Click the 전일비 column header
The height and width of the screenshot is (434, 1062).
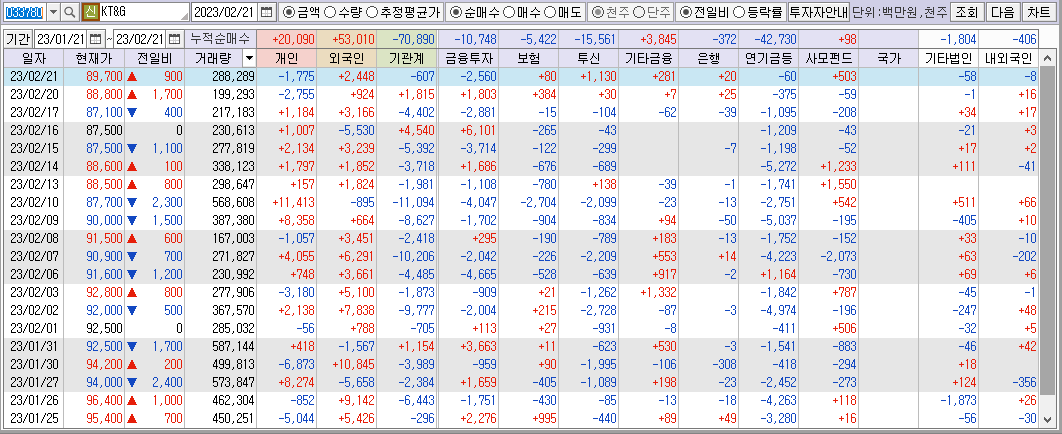tap(154, 59)
